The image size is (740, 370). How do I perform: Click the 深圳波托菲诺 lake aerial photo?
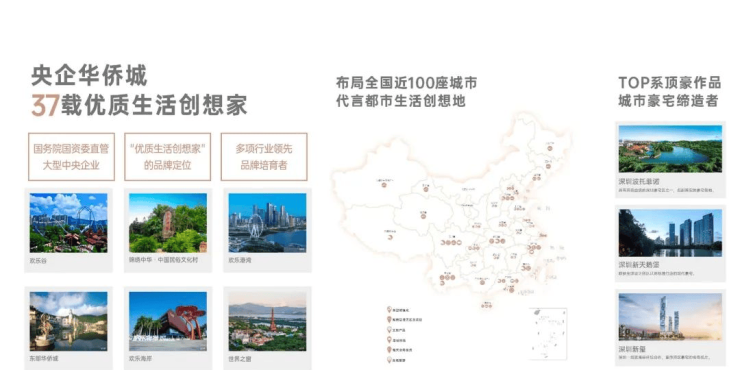670,149
